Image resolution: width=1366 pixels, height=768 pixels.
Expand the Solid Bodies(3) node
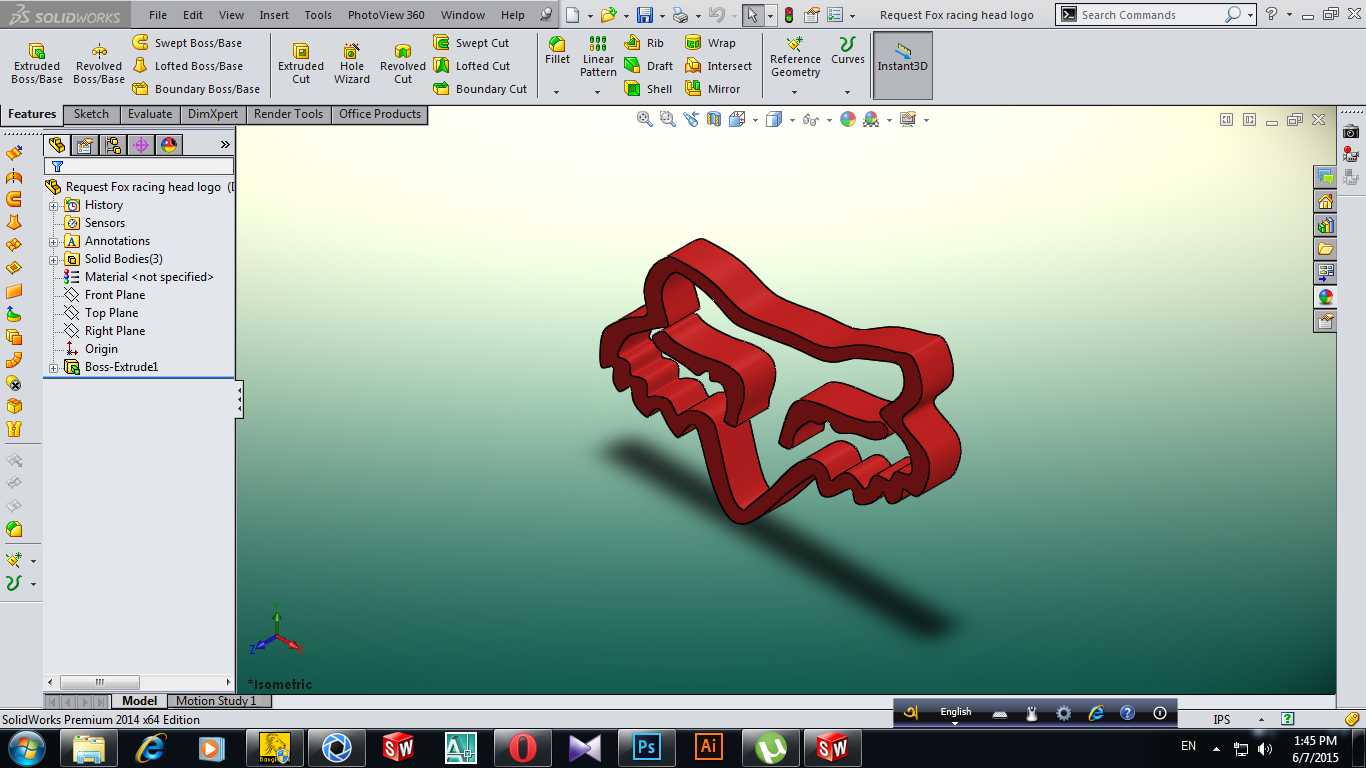click(54, 259)
